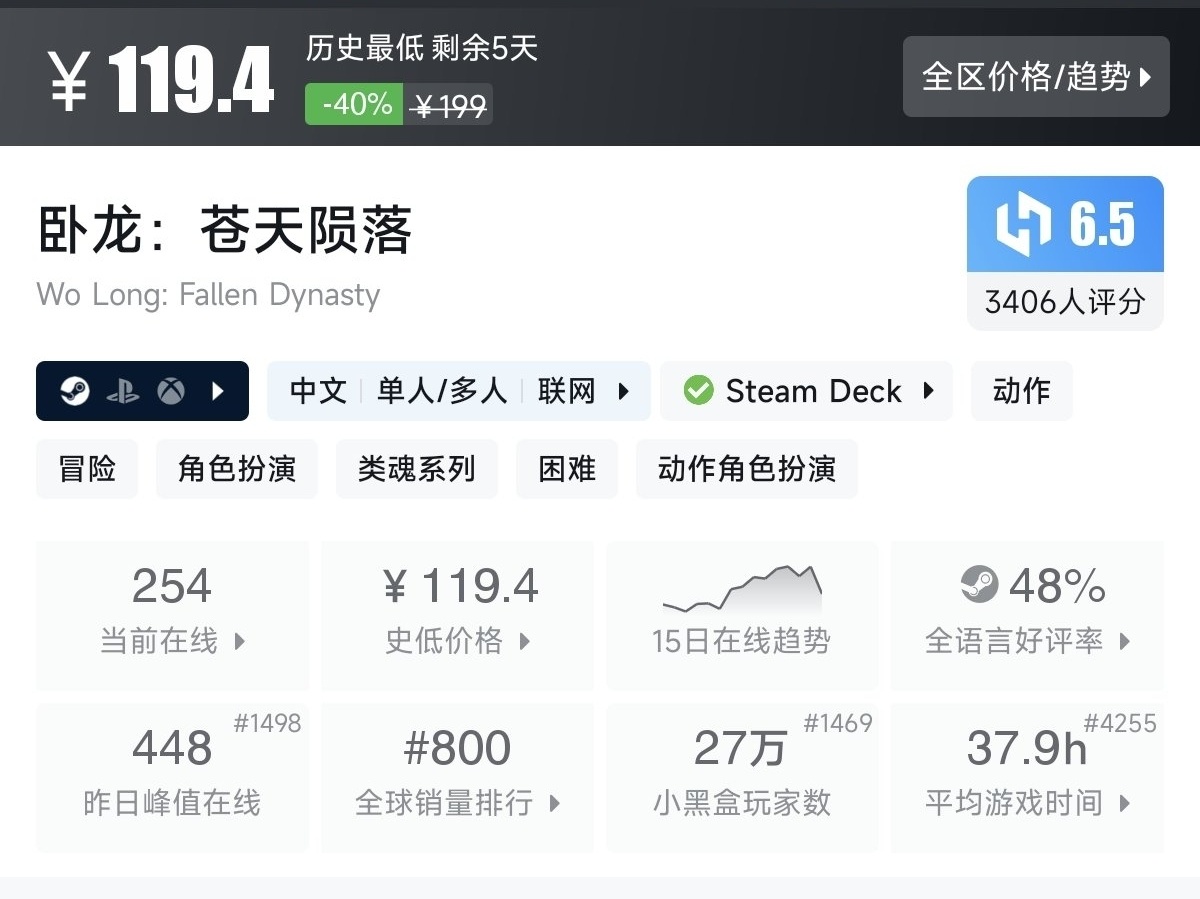Click the #1469 rank badge
1200x899 pixels.
838,723
